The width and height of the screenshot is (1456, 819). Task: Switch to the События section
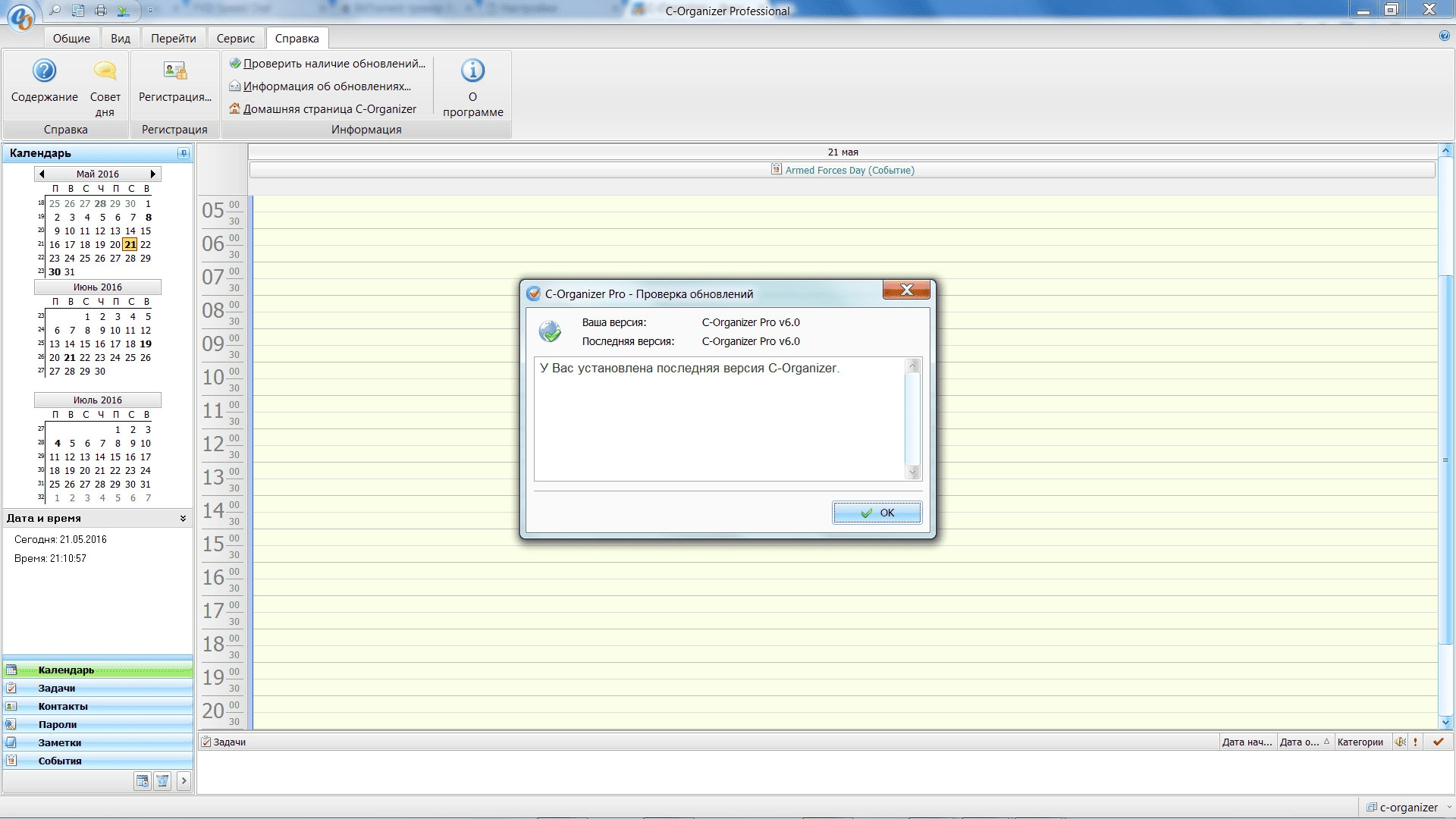98,761
